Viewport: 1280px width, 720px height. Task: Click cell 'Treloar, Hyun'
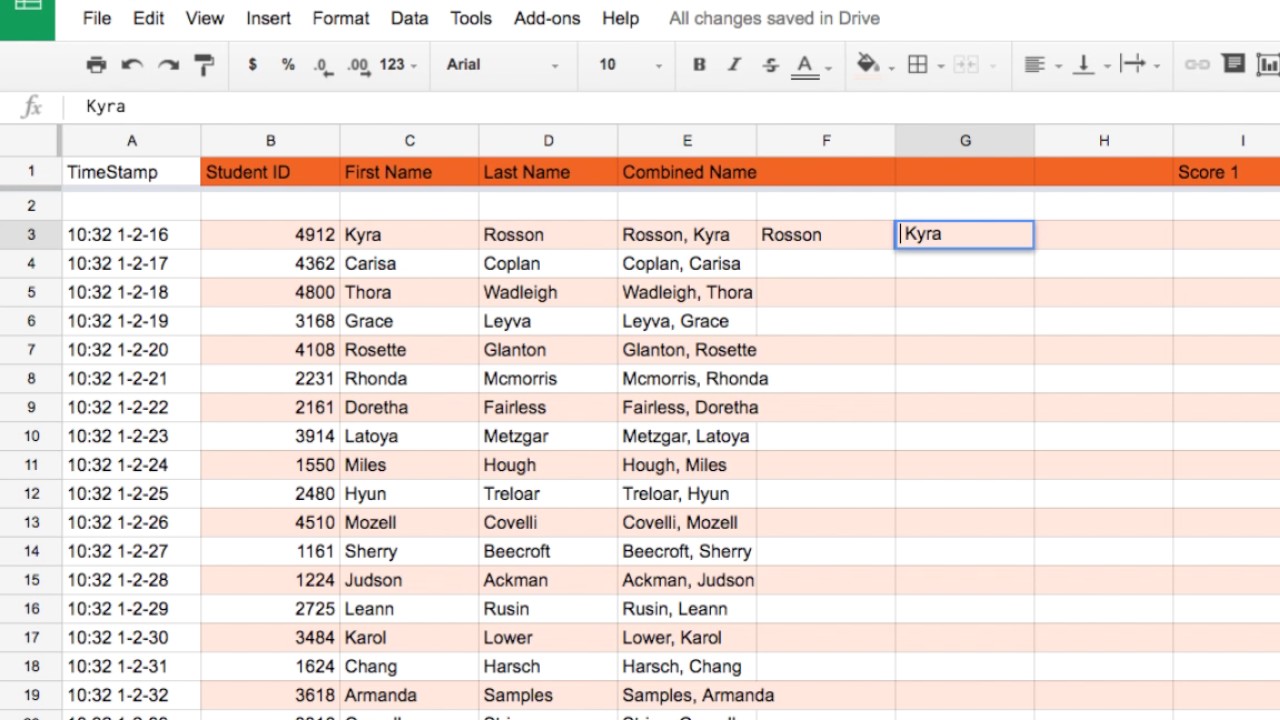pos(687,494)
